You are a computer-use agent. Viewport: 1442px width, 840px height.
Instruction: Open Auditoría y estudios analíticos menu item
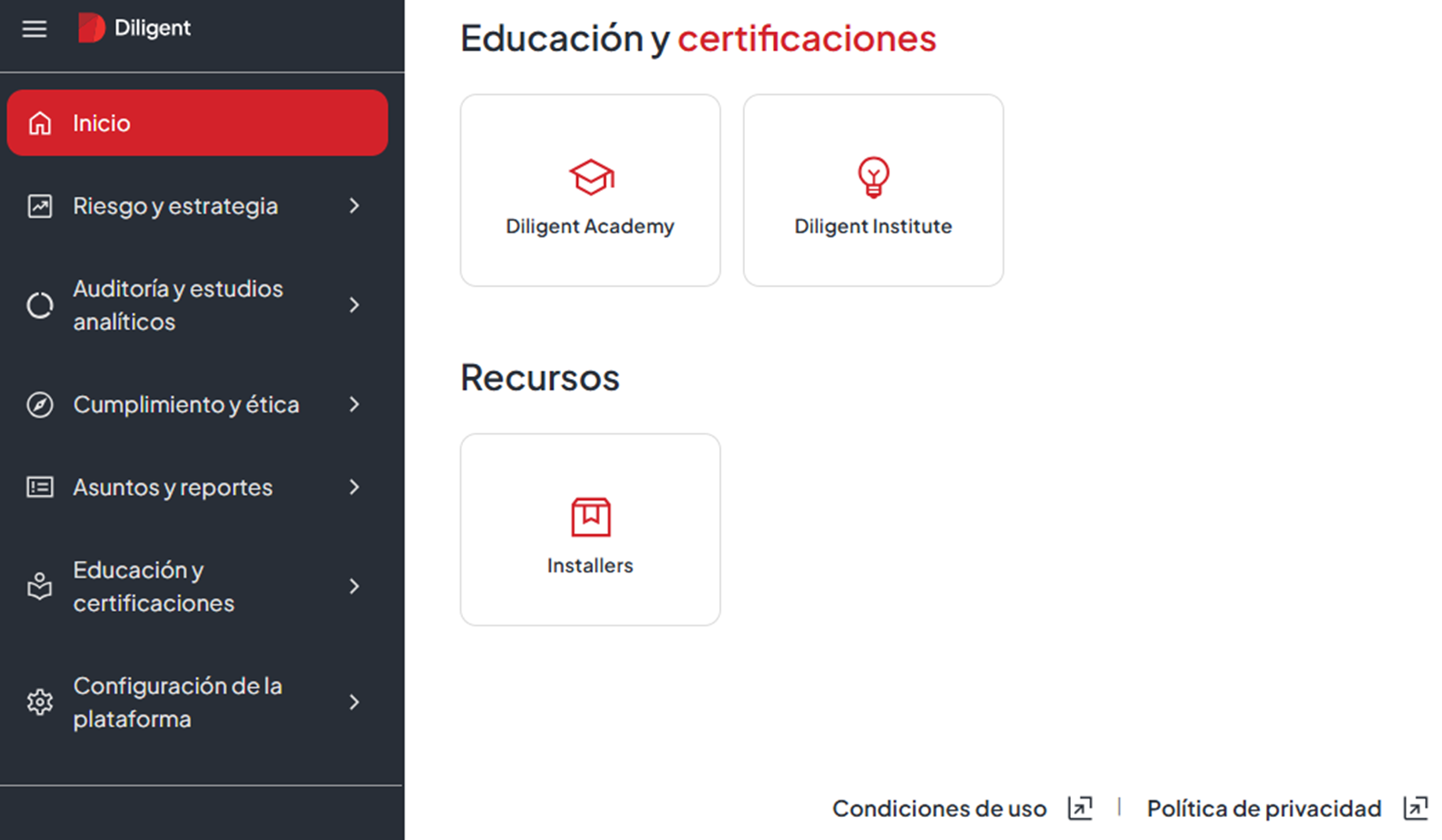(197, 305)
